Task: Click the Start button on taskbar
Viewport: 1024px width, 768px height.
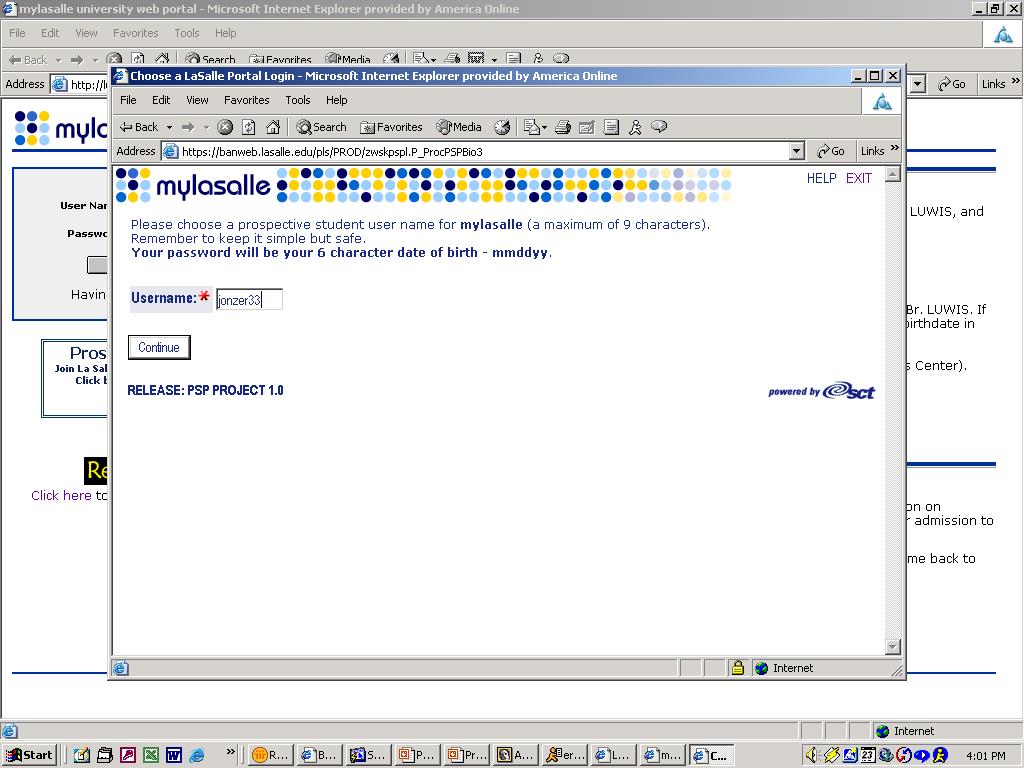Action: tap(30, 755)
